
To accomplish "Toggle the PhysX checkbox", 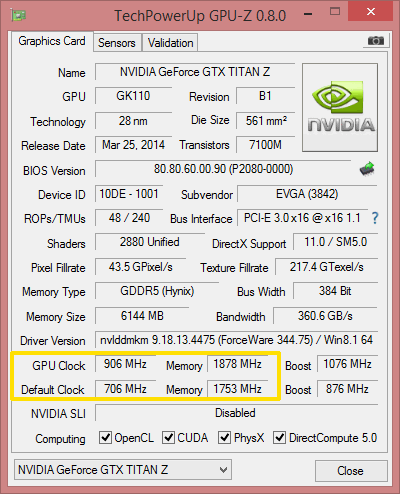I will pyautogui.click(x=224, y=438).
